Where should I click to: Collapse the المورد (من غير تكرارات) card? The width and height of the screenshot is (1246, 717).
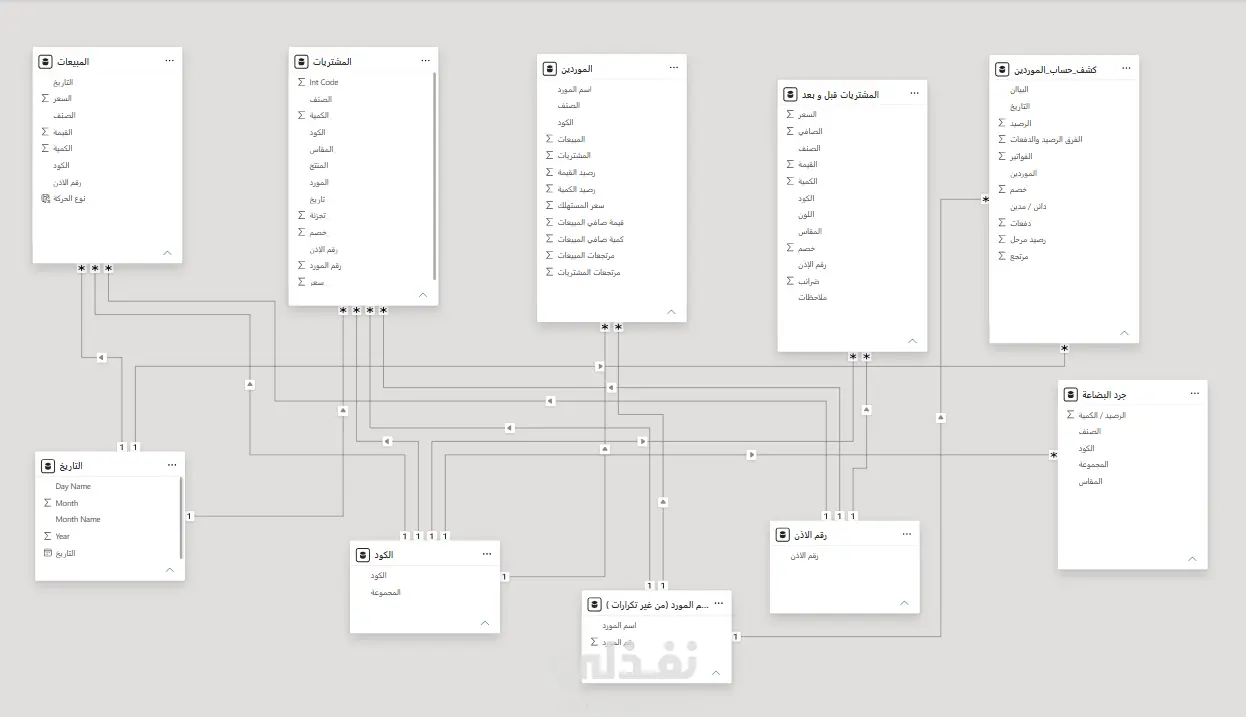(x=716, y=674)
